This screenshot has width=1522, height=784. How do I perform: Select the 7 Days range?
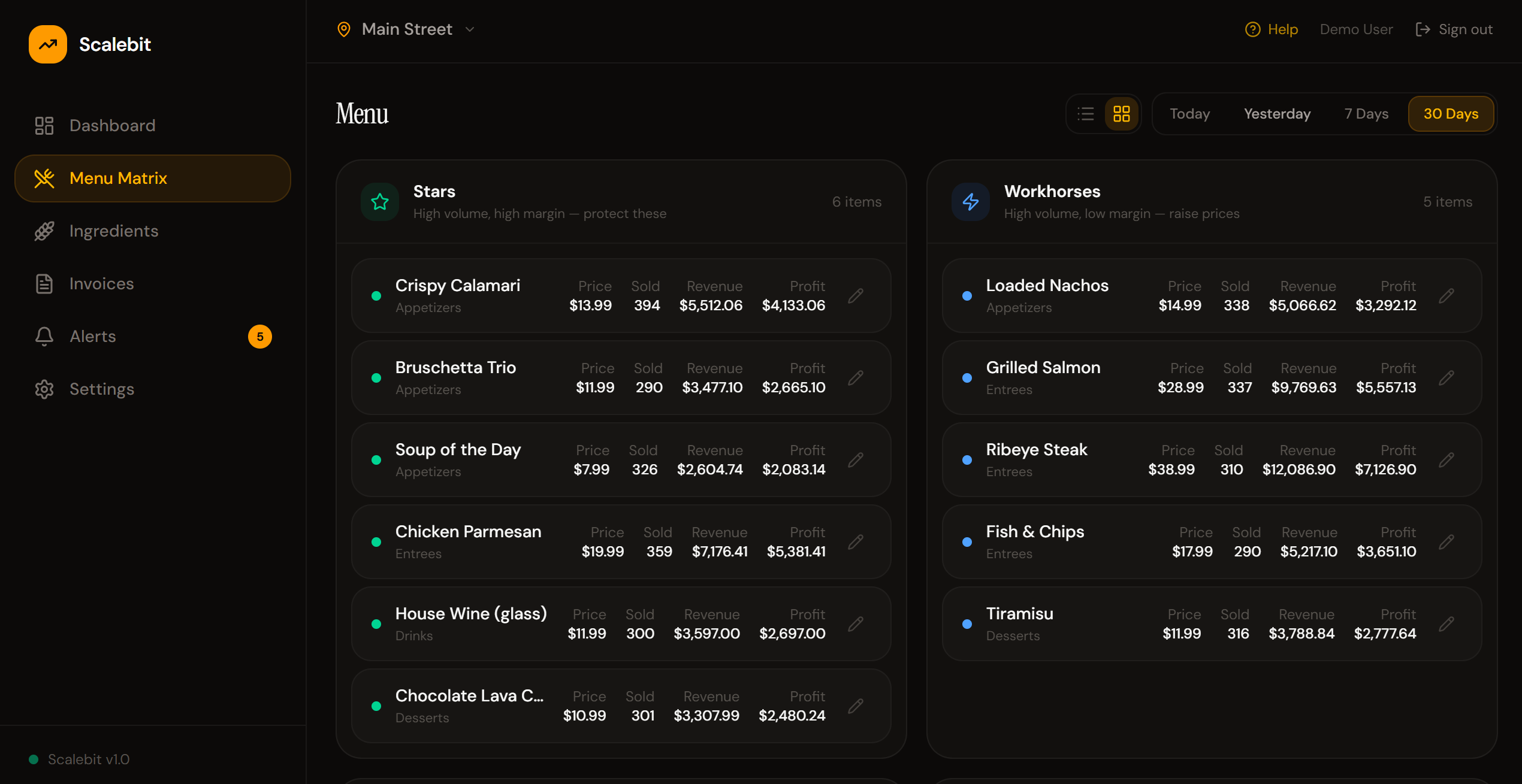[x=1366, y=114]
